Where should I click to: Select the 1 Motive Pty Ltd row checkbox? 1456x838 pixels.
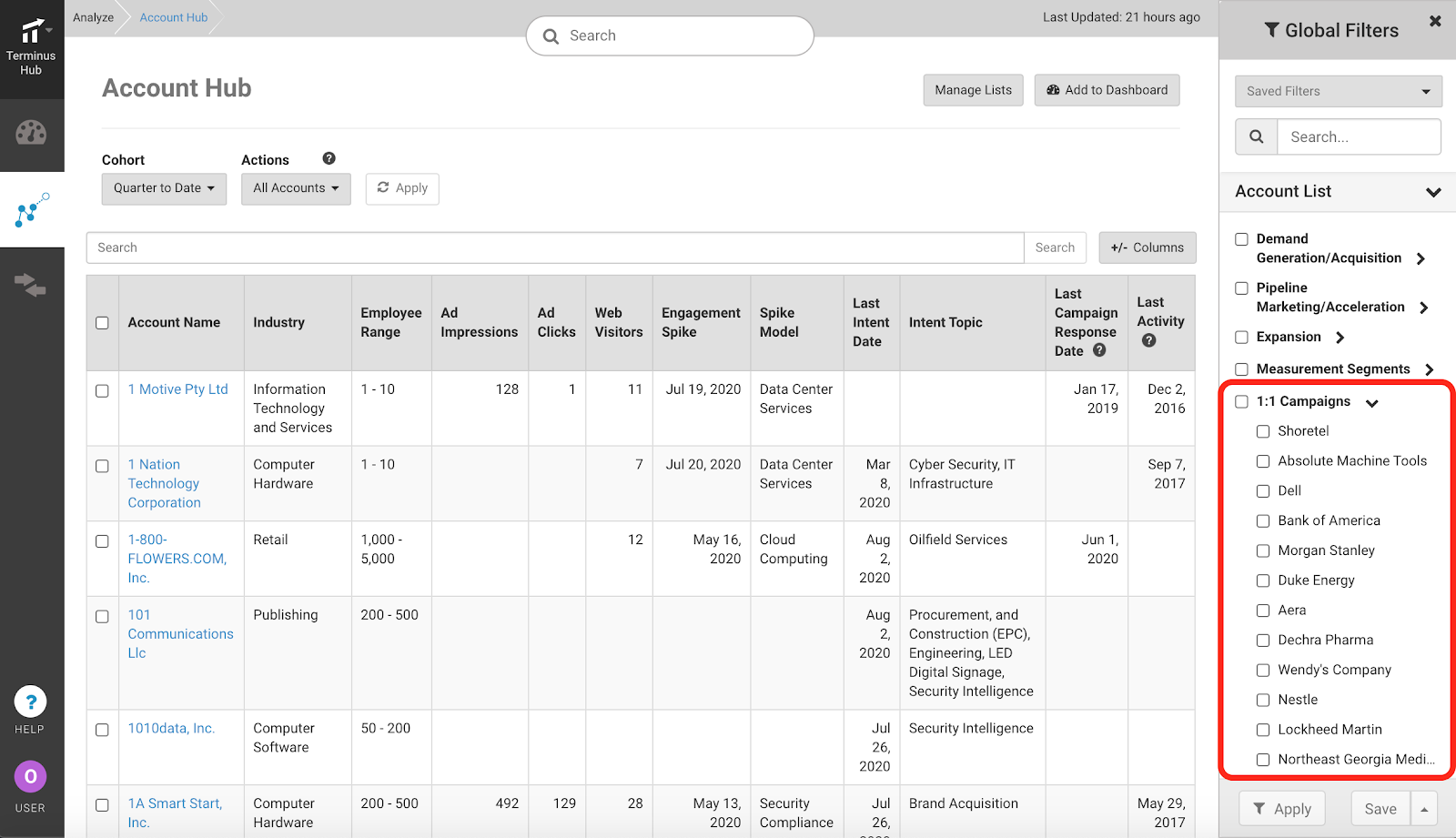point(102,391)
